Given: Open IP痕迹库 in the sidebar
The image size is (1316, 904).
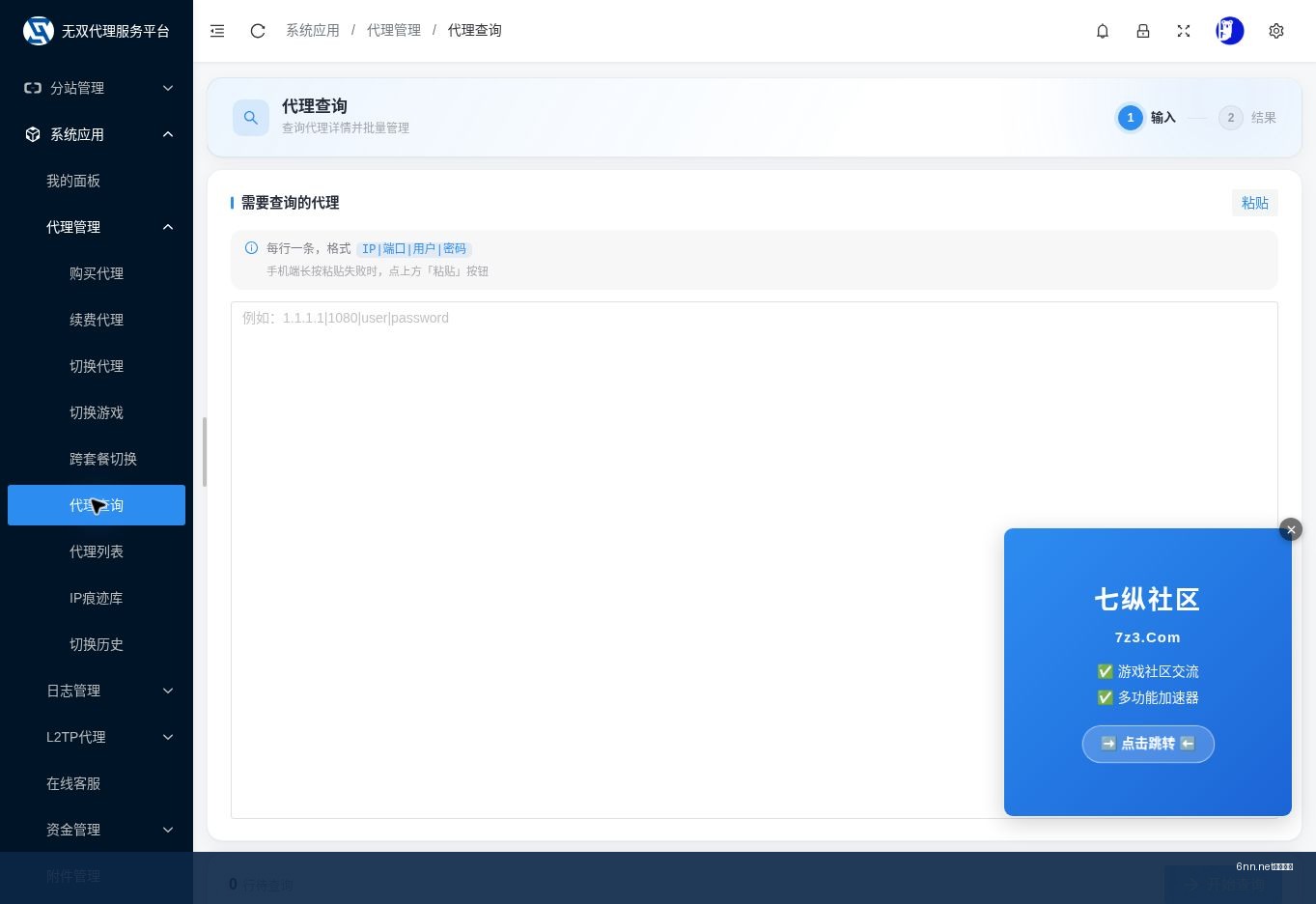Looking at the screenshot, I should 97,598.
